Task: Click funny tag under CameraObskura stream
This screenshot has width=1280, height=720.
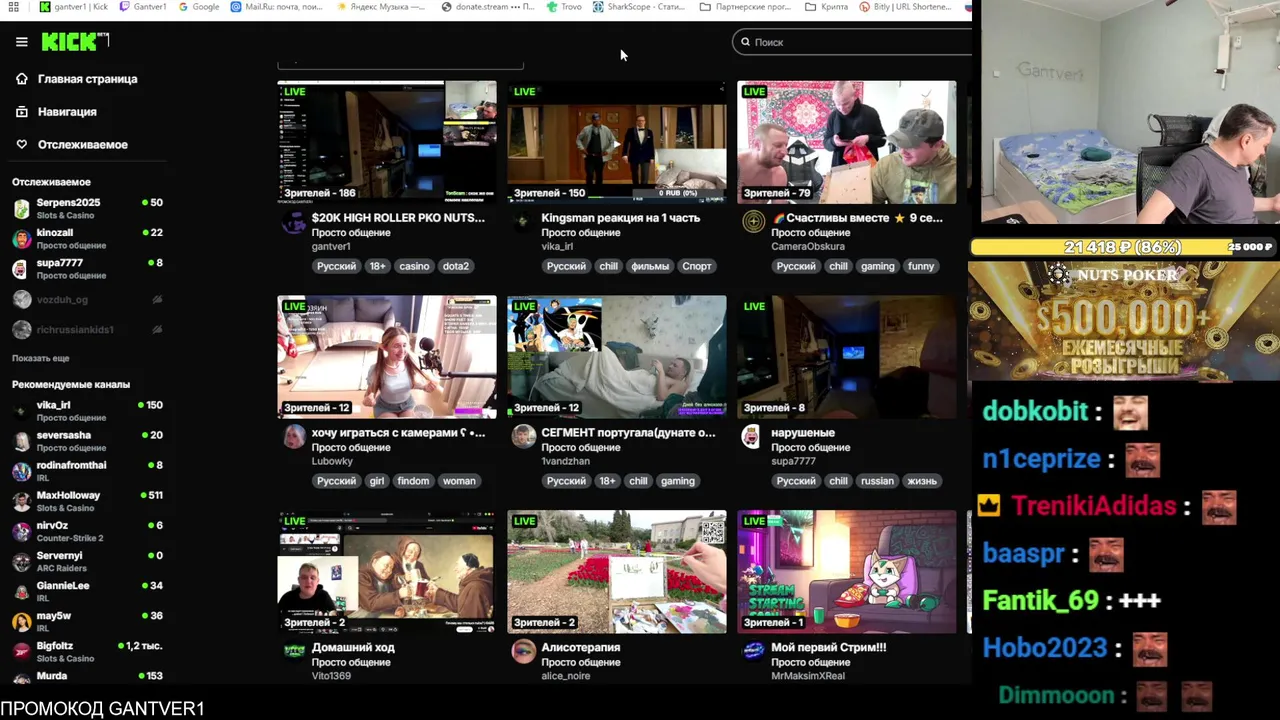Action: 921,266
